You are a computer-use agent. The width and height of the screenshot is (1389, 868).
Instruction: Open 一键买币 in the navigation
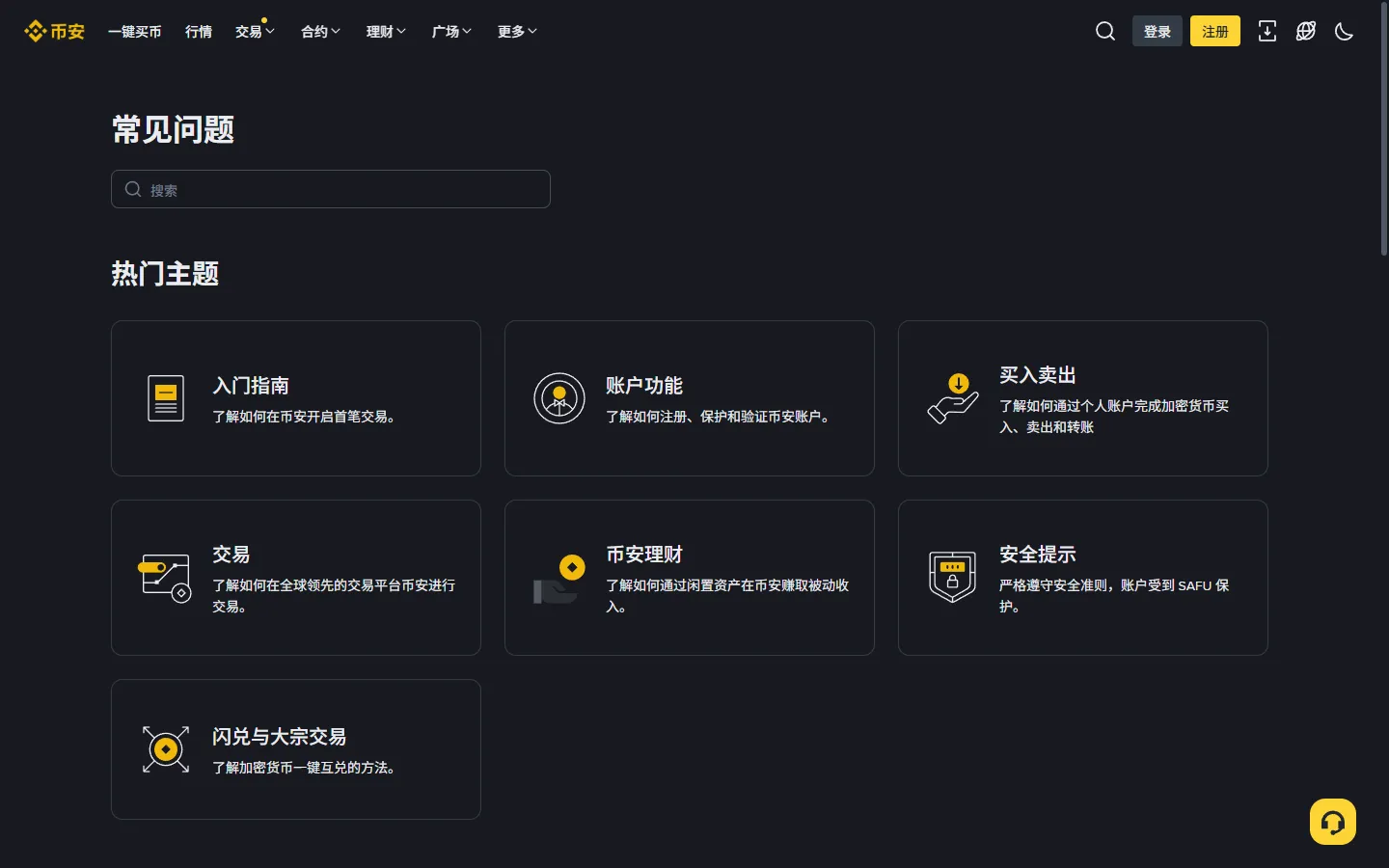(x=135, y=32)
